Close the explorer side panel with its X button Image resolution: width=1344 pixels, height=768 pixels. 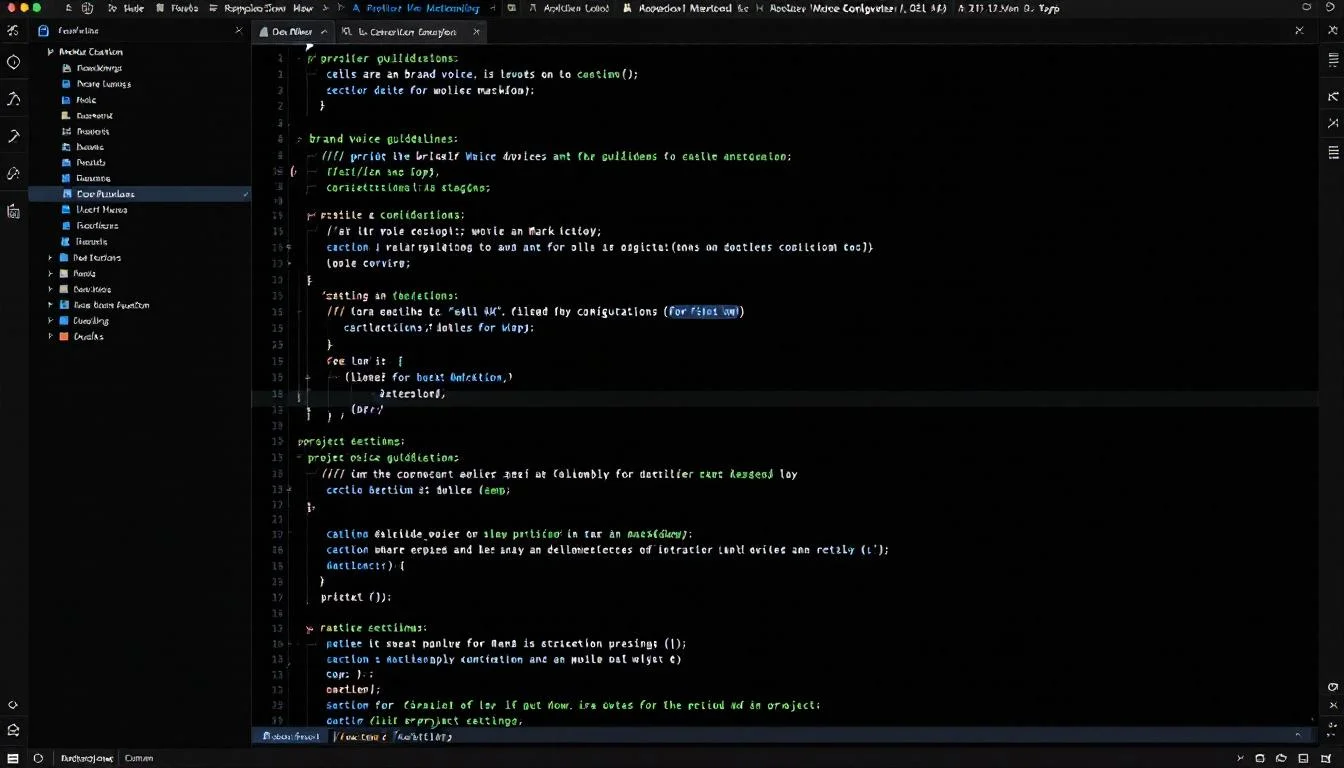coord(238,31)
